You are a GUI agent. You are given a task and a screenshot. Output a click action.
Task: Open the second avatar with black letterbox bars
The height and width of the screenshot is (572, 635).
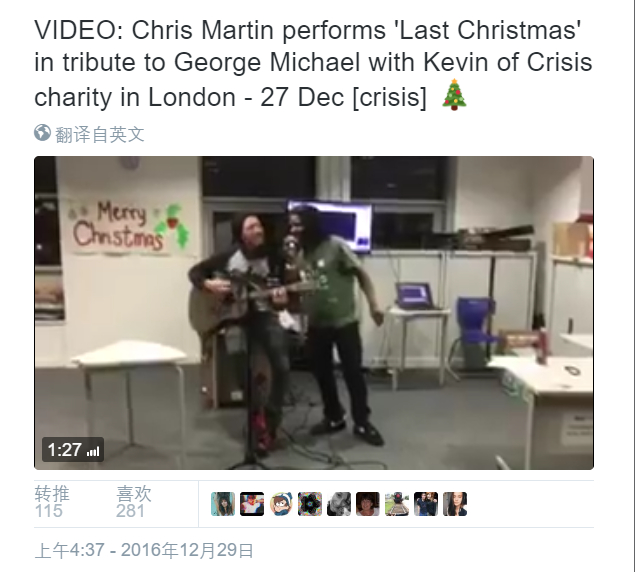coord(252,504)
